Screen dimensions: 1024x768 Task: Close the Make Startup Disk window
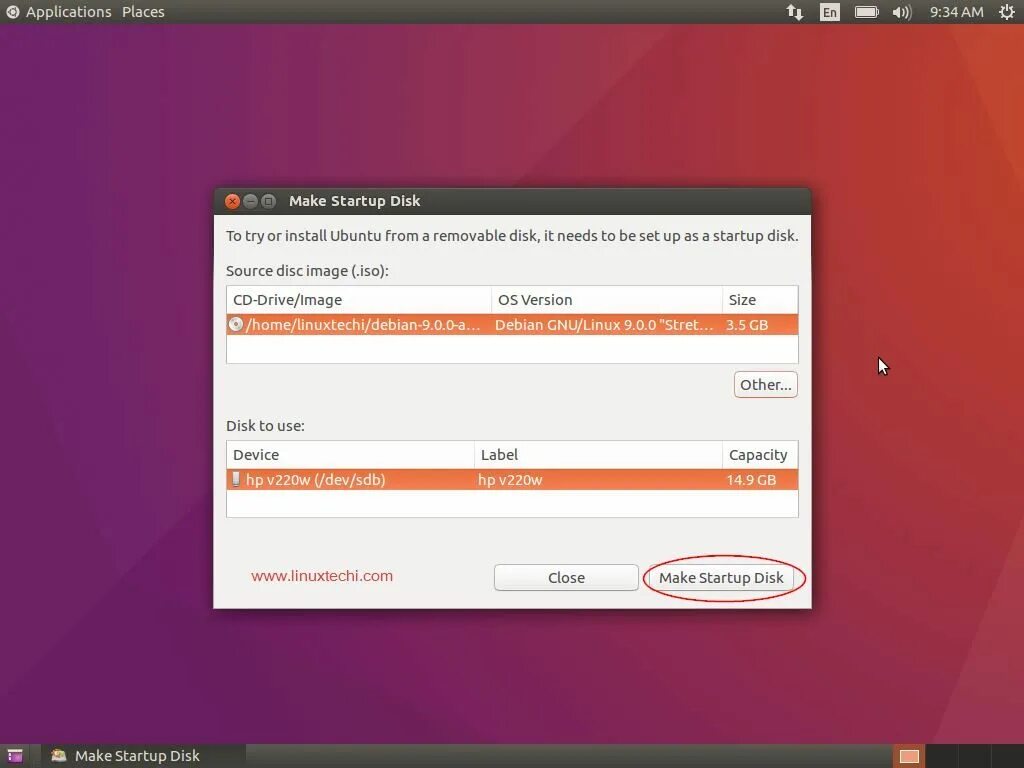coord(232,201)
